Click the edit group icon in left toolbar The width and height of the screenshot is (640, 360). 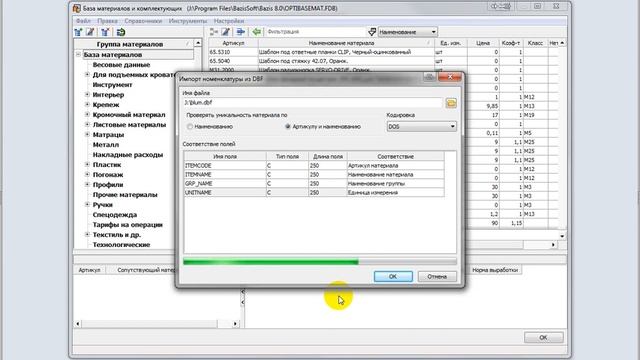[90, 32]
